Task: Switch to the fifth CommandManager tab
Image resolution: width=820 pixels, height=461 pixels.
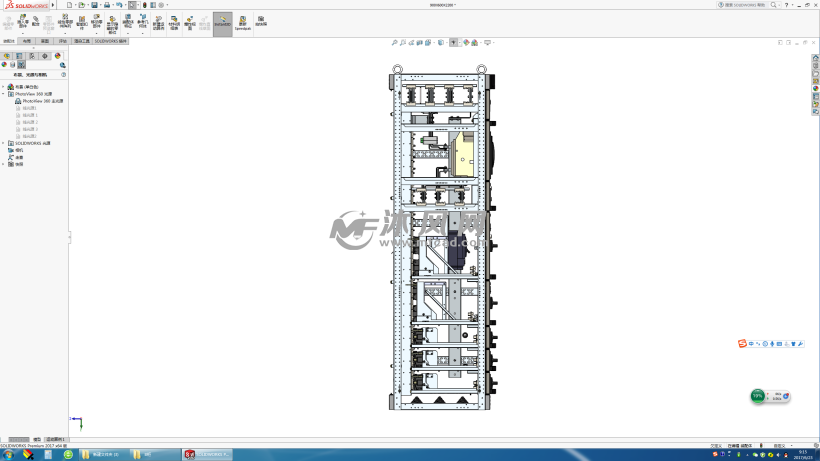Action: [x=82, y=41]
